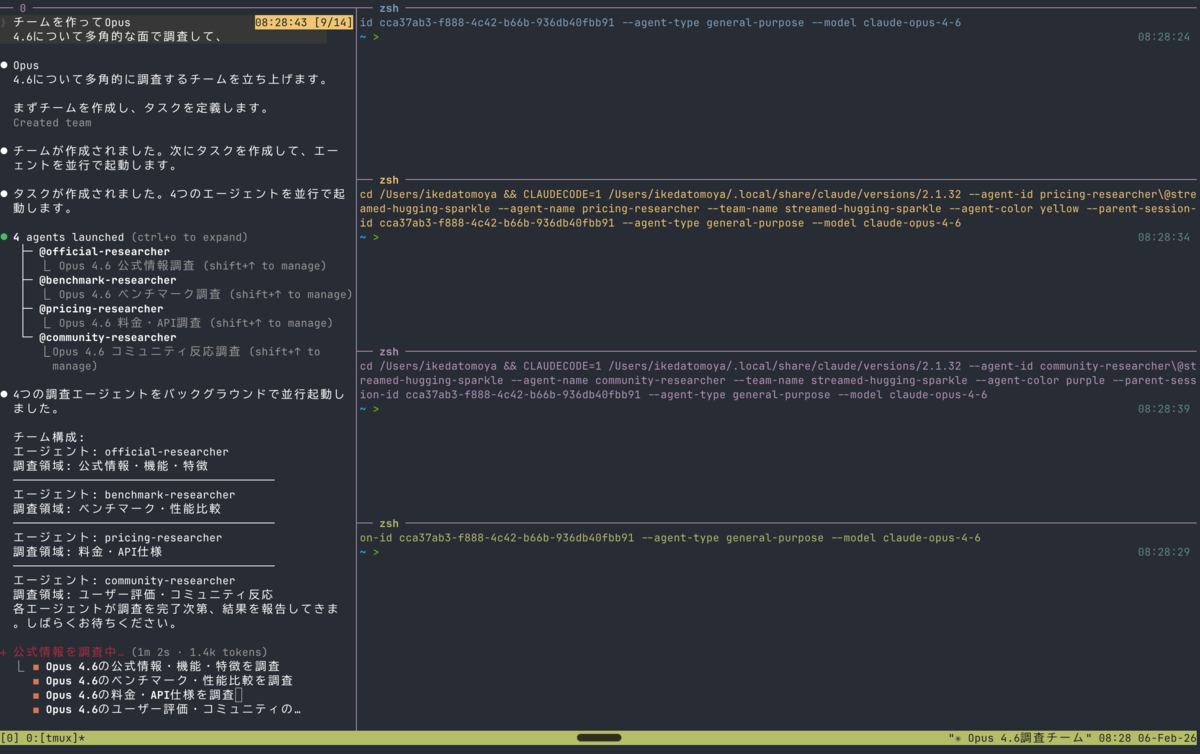Viewport: 1200px width, 754px height.
Task: Click the shell prompt beside timestamp 08:28:39
Action: click(x=369, y=410)
